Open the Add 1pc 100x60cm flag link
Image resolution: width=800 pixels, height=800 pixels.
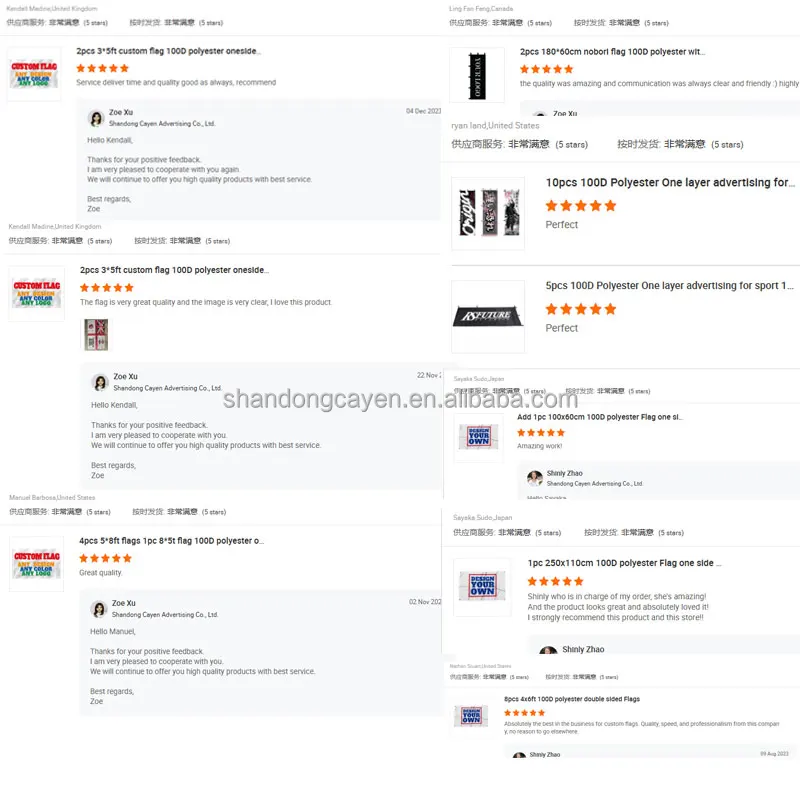[599, 417]
